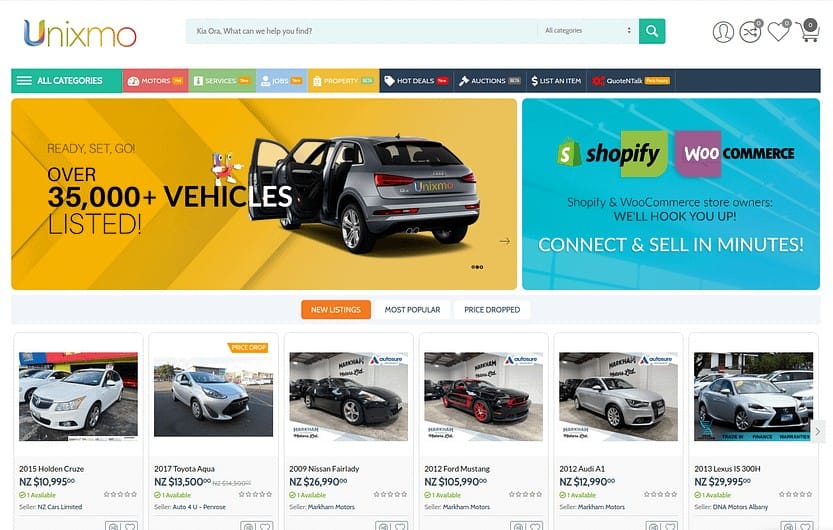This screenshot has width=833, height=530.
Task: Open the 2012 Ford Mustang listing link
Action: click(457, 469)
